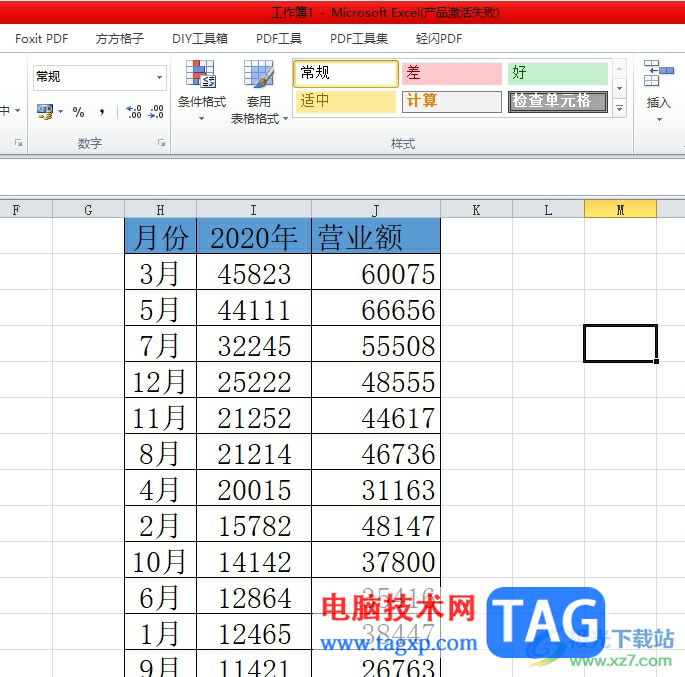Select cell containing 7月
This screenshot has height=677, width=685.
tap(160, 344)
